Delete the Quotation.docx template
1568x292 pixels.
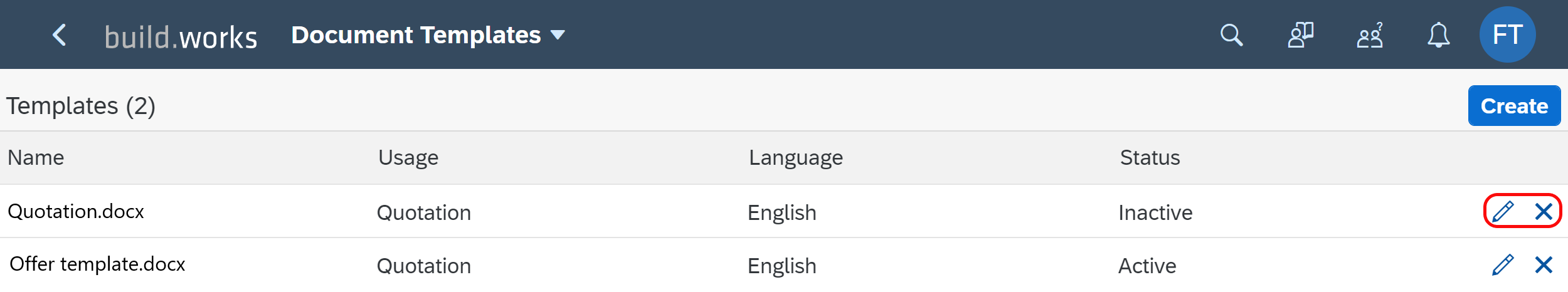click(x=1544, y=212)
